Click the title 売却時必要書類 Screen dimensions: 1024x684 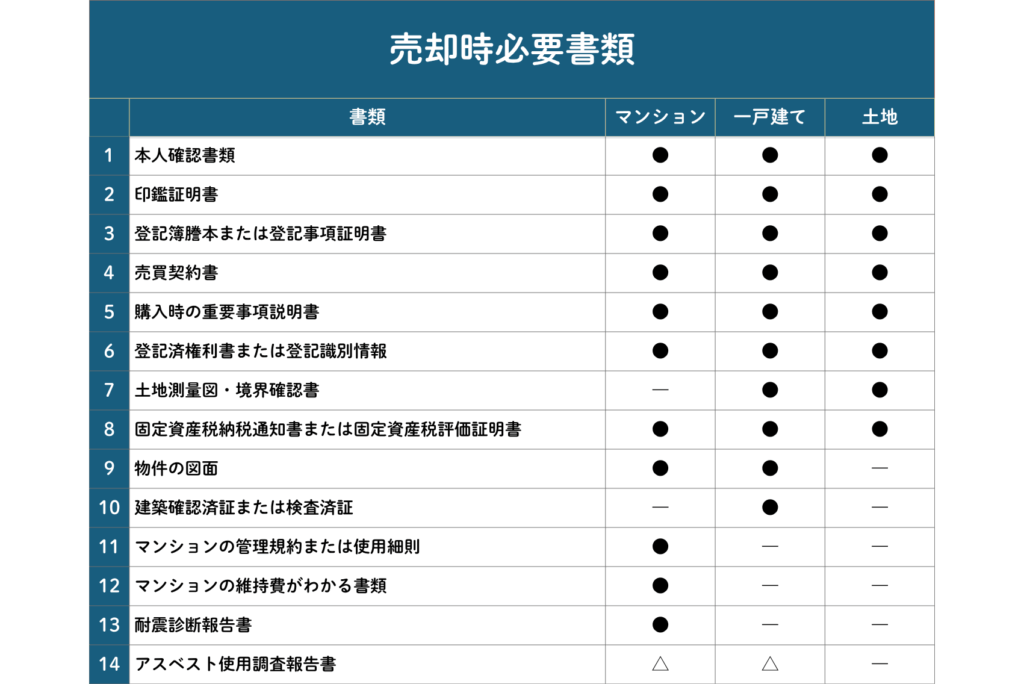(512, 49)
